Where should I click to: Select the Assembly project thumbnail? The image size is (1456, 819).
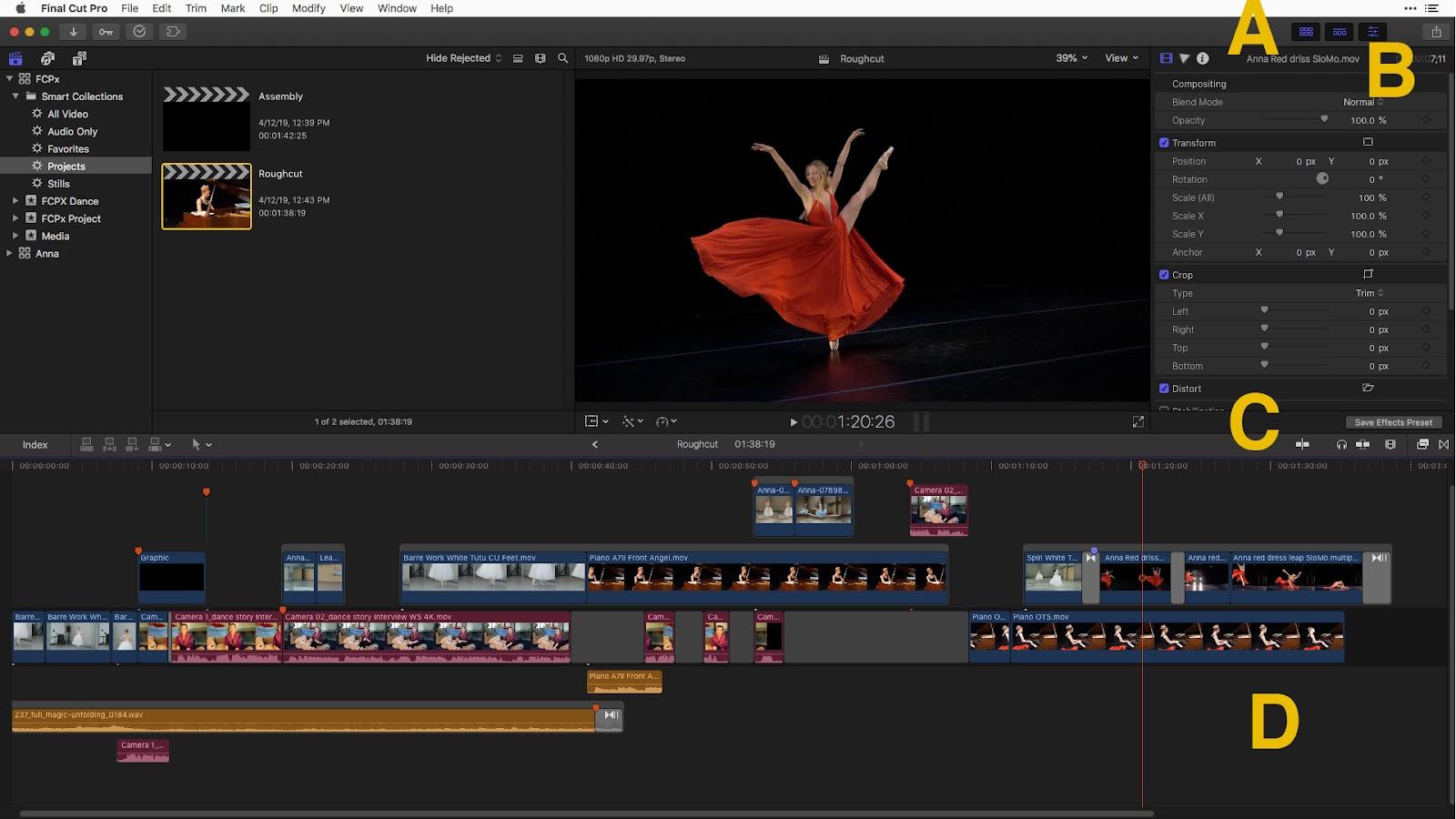(207, 118)
